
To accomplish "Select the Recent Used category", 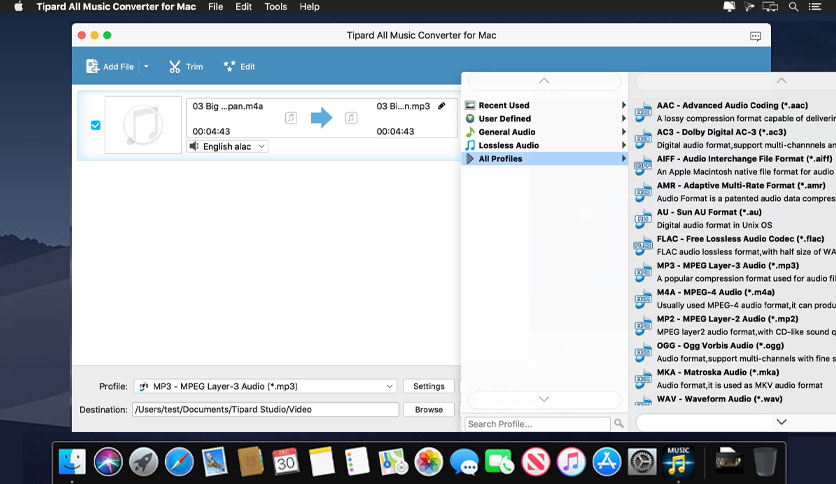I will coord(544,105).
